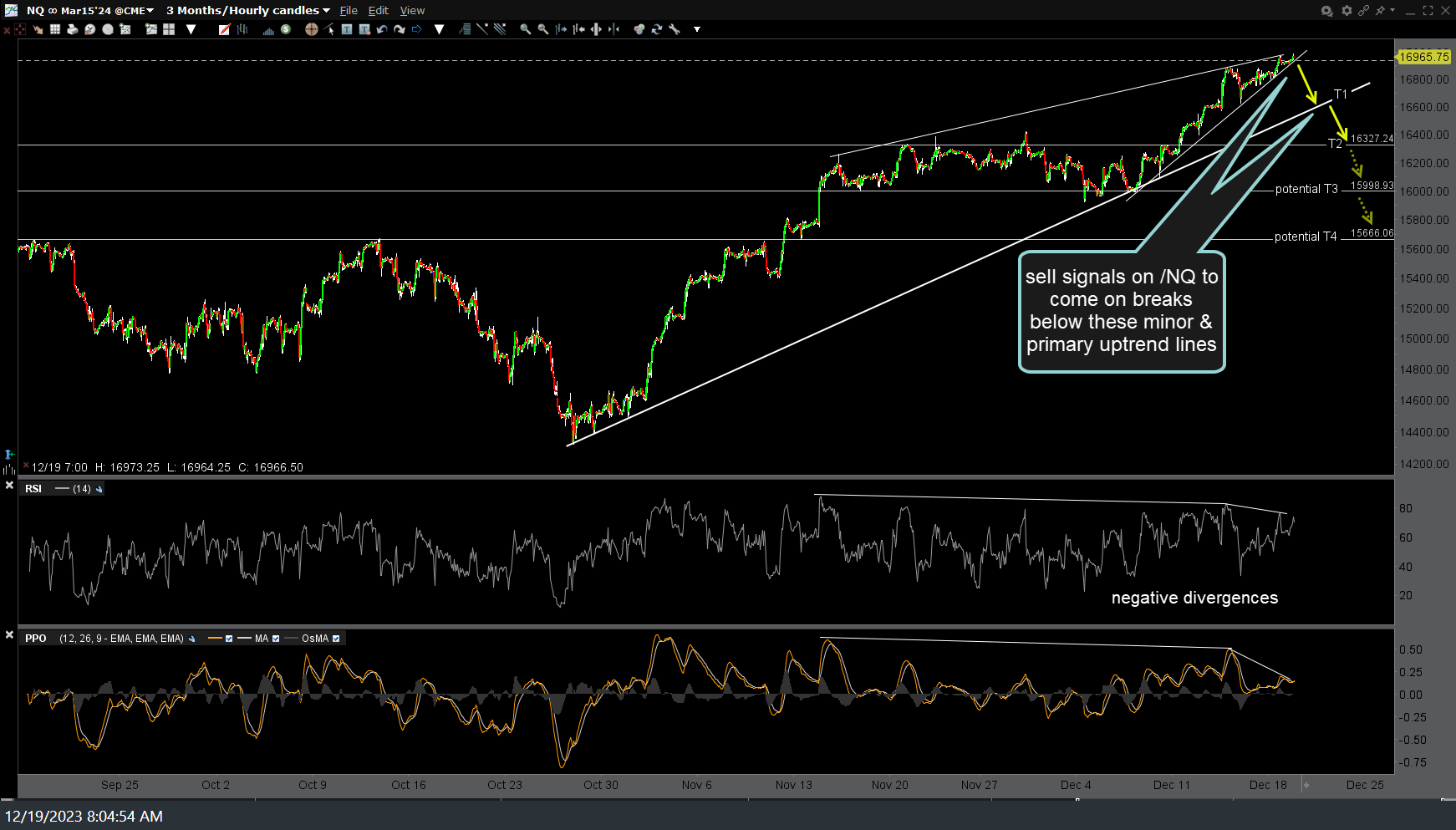
Task: Open the File menu
Action: point(349,10)
